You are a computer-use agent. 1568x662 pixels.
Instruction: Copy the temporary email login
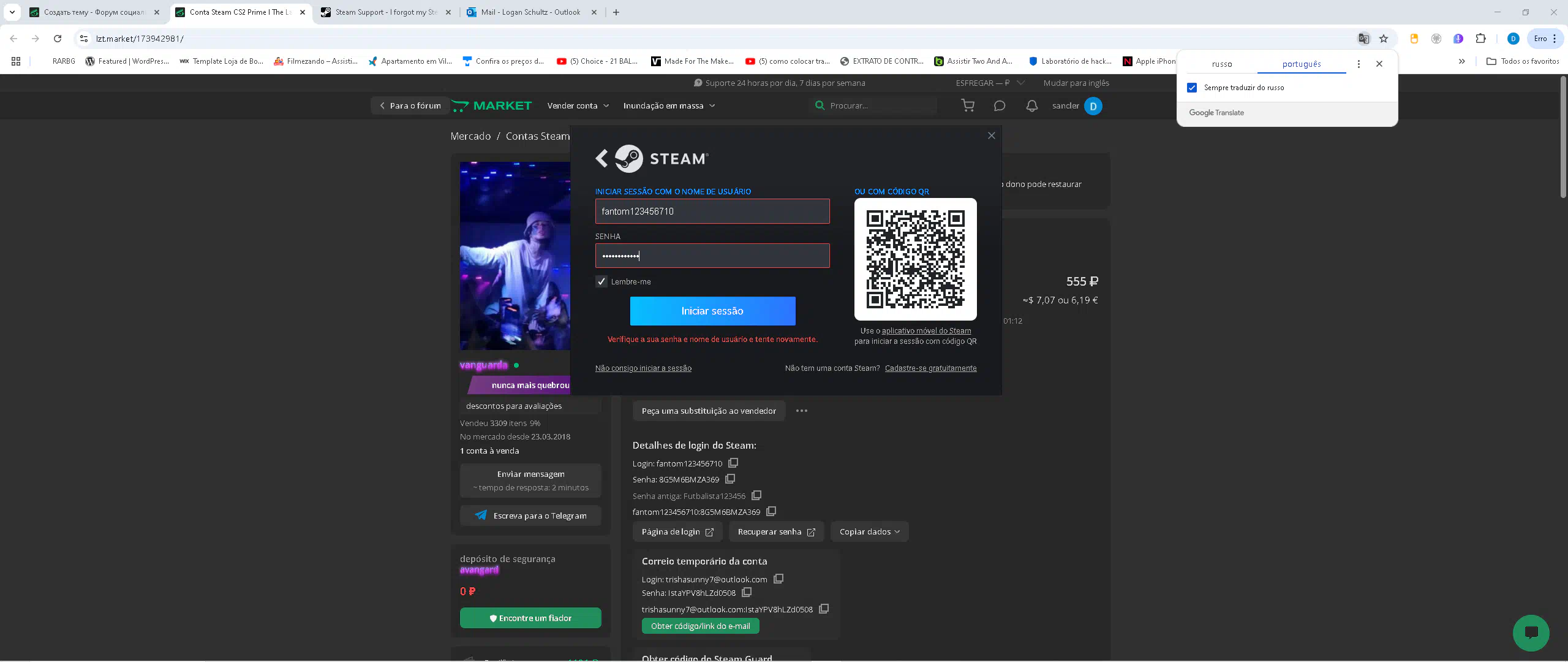(778, 579)
